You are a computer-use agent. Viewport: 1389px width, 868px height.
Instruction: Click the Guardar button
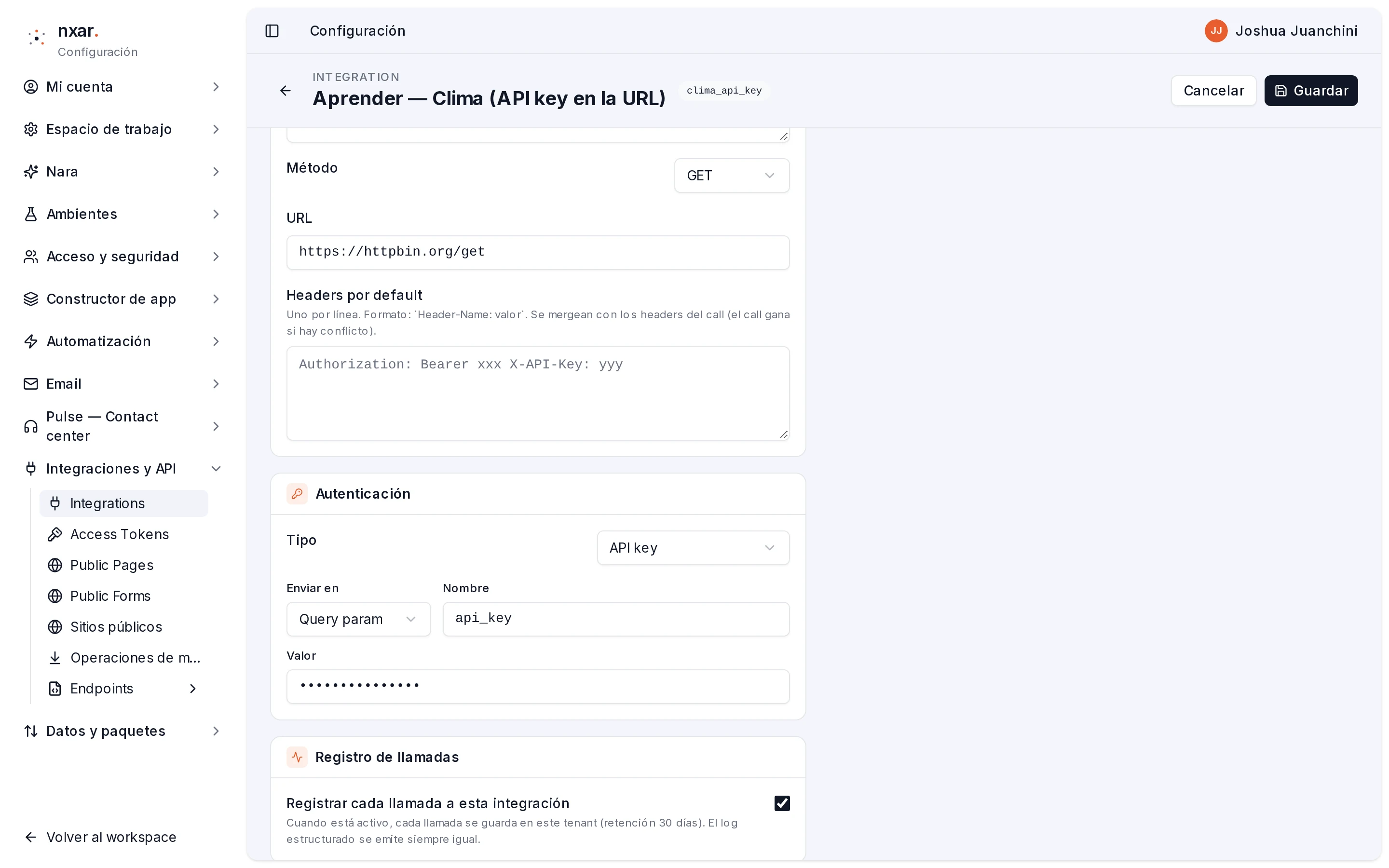[x=1311, y=91]
